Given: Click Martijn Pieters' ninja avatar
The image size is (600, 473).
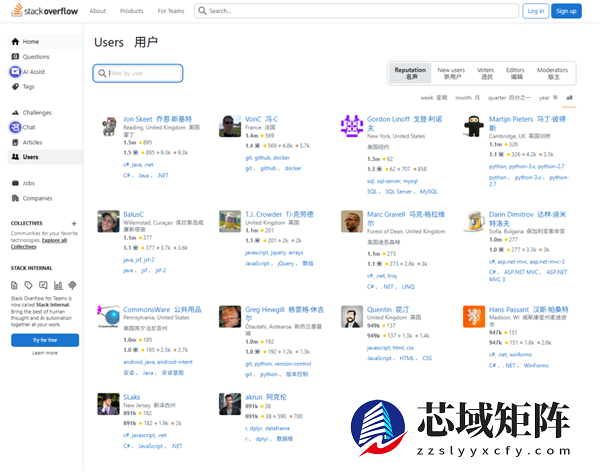Looking at the screenshot, I should pyautogui.click(x=474, y=126).
